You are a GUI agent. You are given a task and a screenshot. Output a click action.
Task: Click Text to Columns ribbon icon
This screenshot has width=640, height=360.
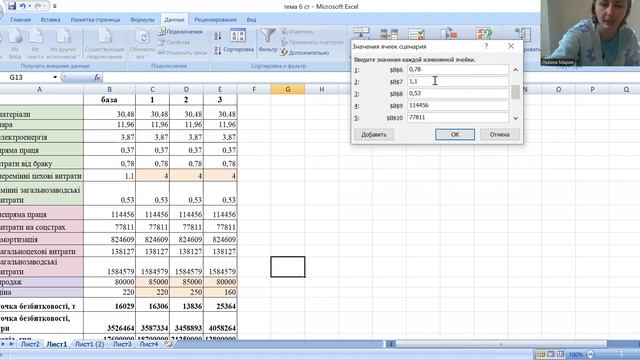pos(361,33)
